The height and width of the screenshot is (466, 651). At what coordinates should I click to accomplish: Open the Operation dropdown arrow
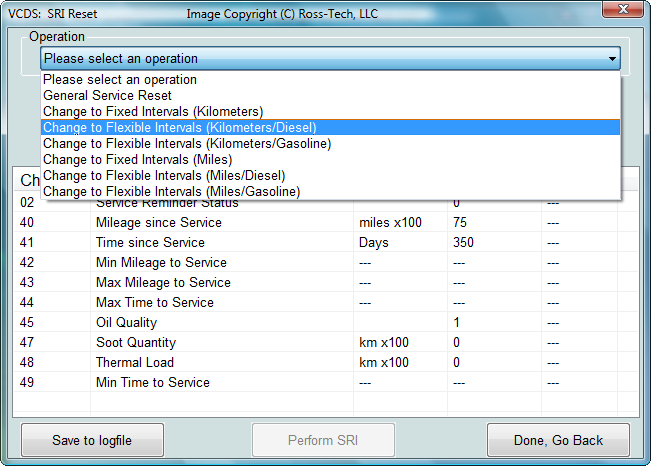[x=611, y=59]
